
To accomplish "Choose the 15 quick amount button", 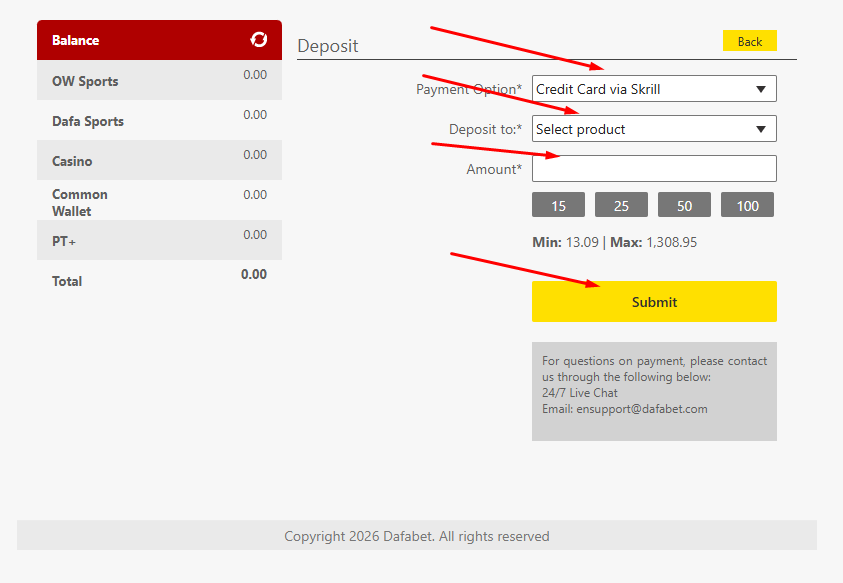I will point(558,205).
